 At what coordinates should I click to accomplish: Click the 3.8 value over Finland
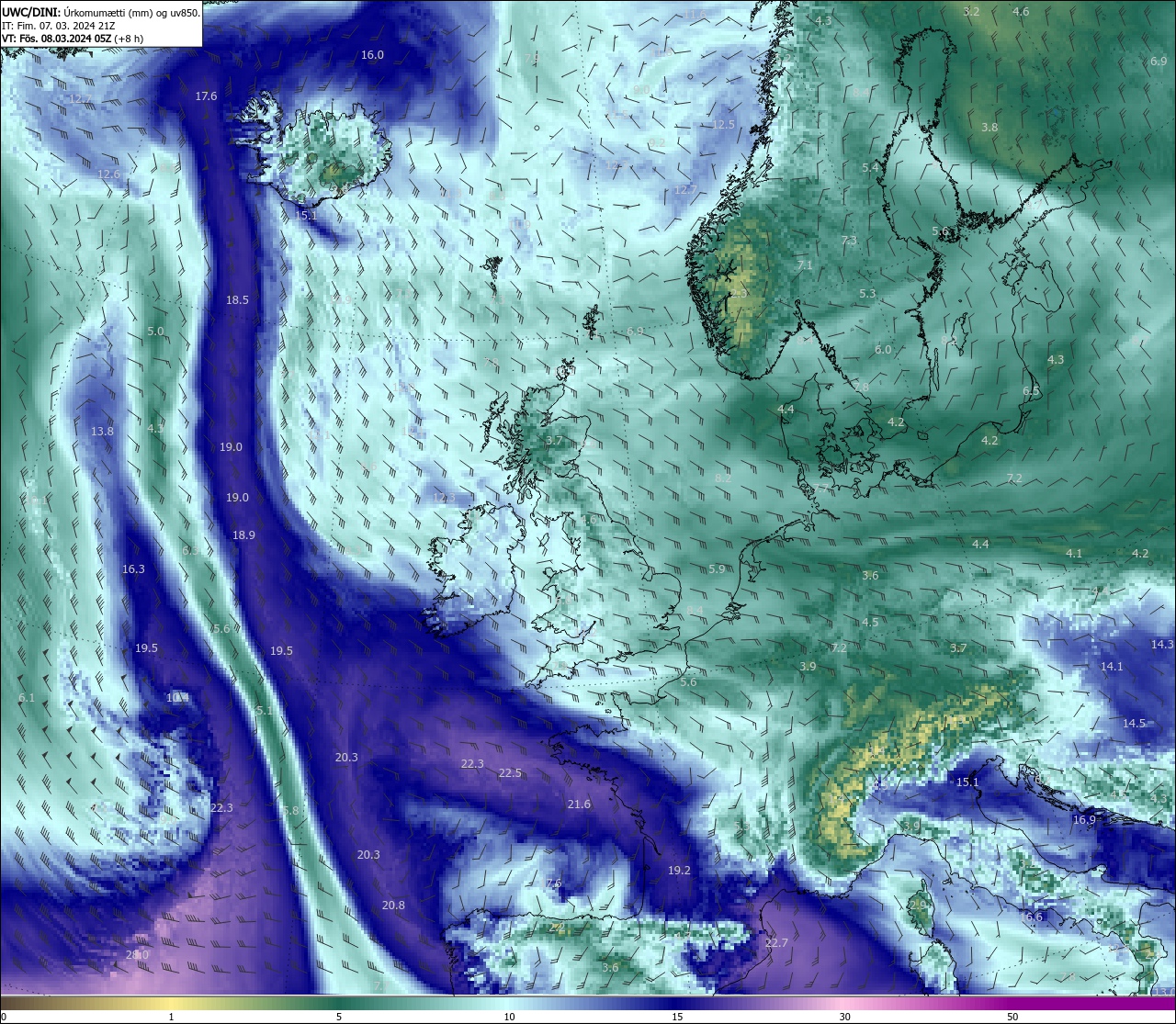click(x=989, y=128)
